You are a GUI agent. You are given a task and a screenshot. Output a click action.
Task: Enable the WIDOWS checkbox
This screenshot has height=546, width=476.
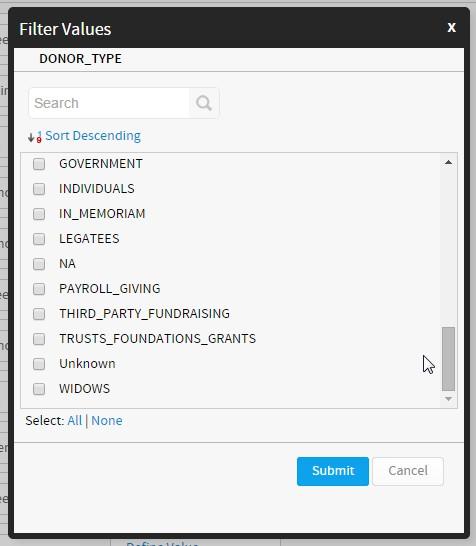click(39, 389)
